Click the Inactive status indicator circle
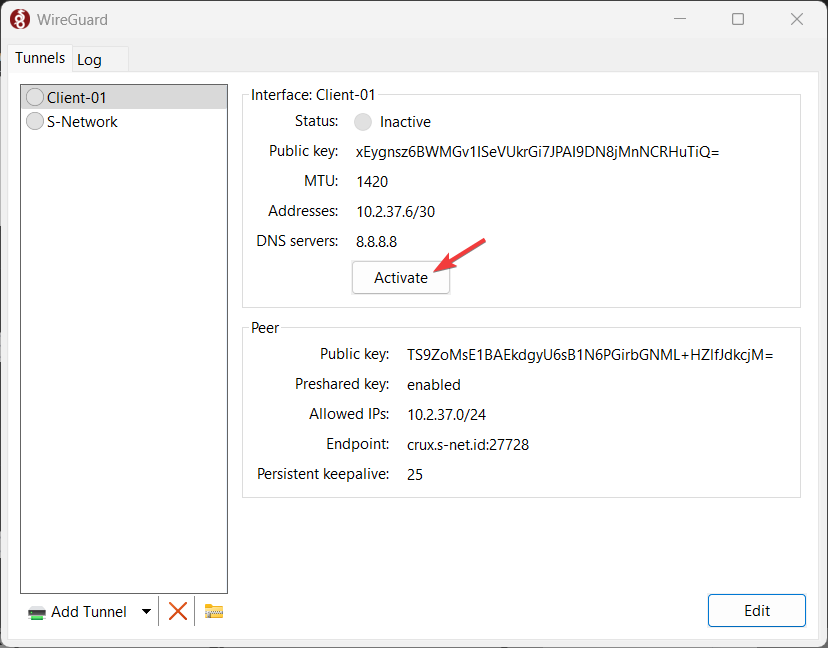The image size is (828, 648). coord(363,122)
